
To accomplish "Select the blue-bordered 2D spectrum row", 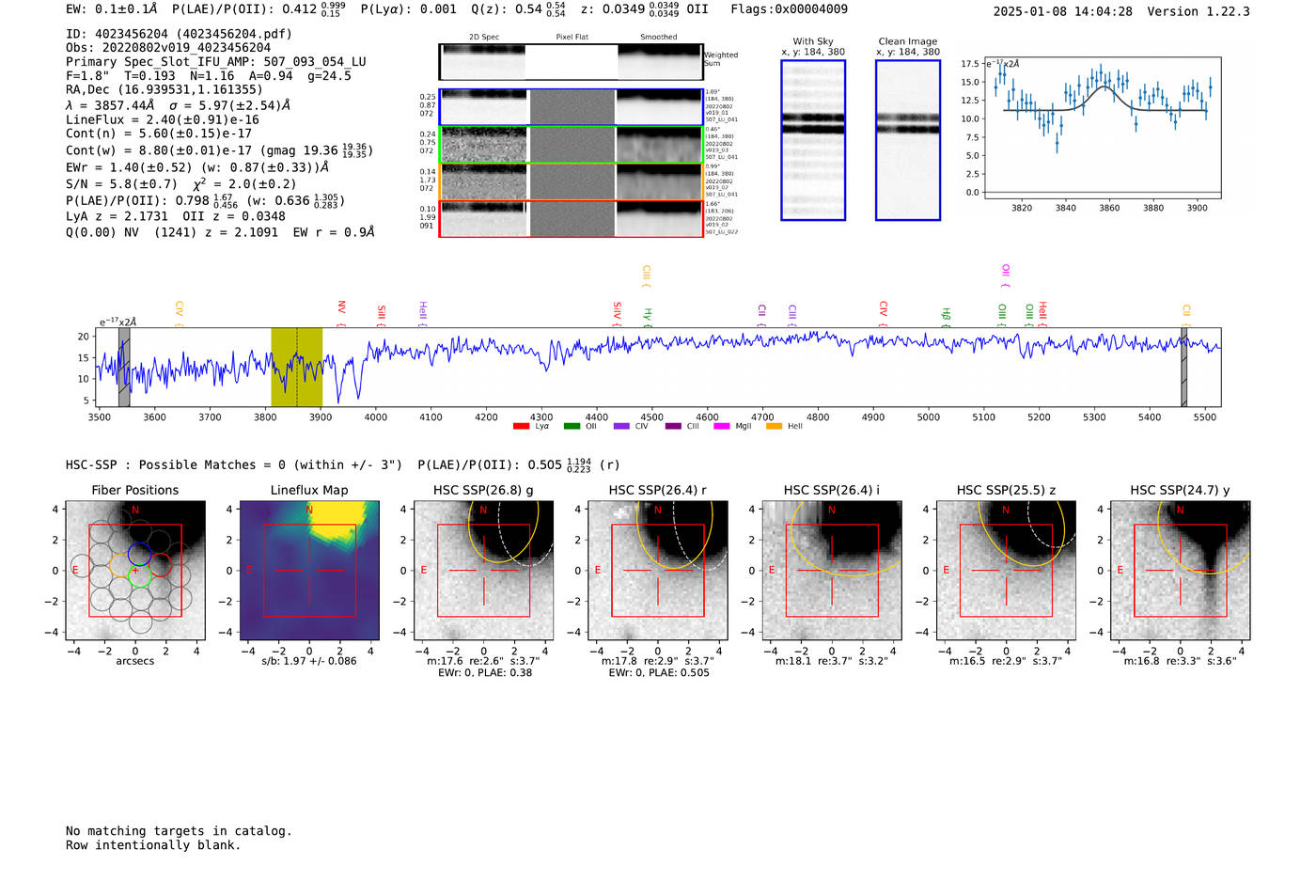I will tap(571, 107).
